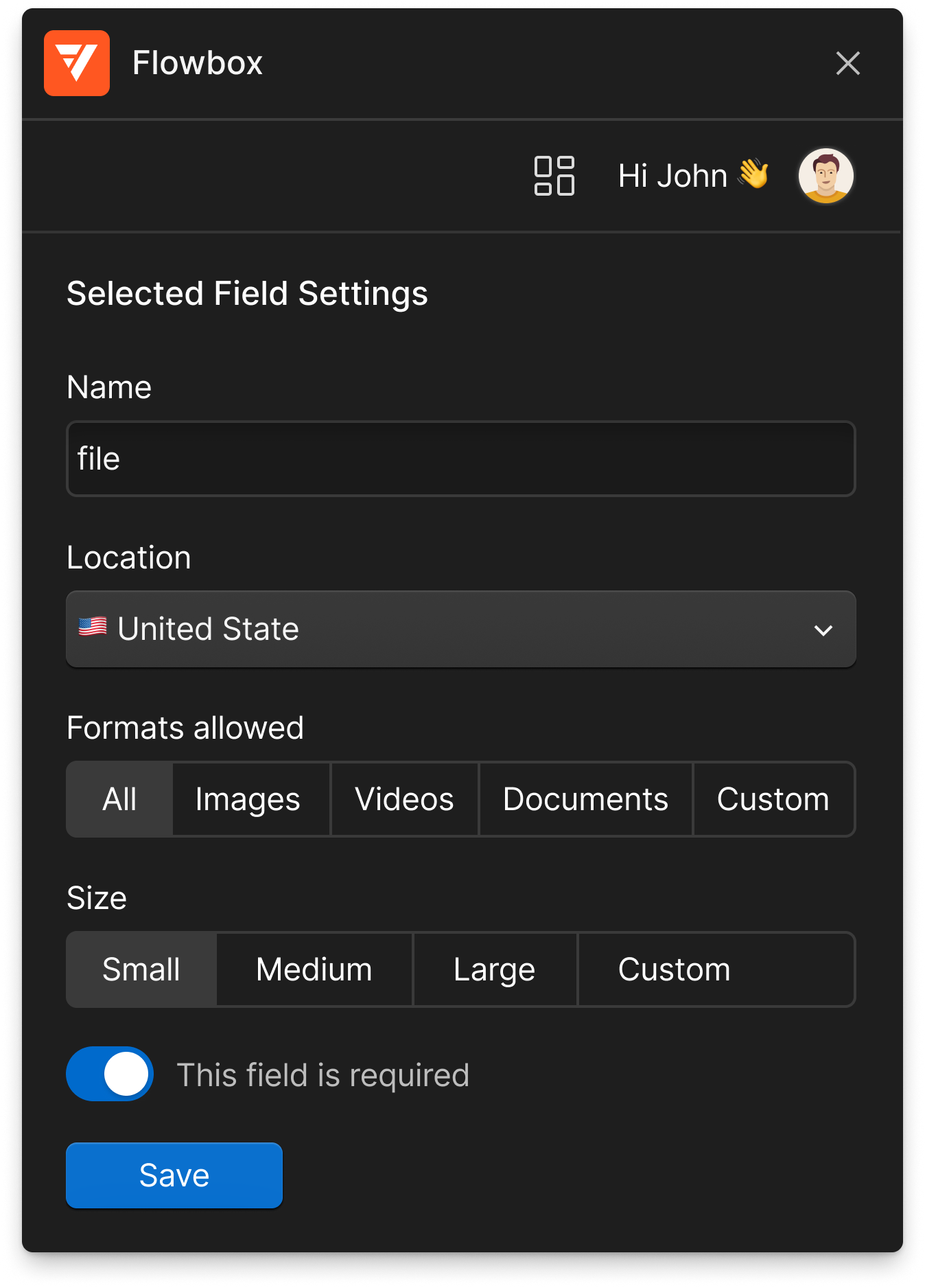This screenshot has width=925, height=1288.
Task: Choose Custom under Formats allowed
Action: tap(773, 799)
